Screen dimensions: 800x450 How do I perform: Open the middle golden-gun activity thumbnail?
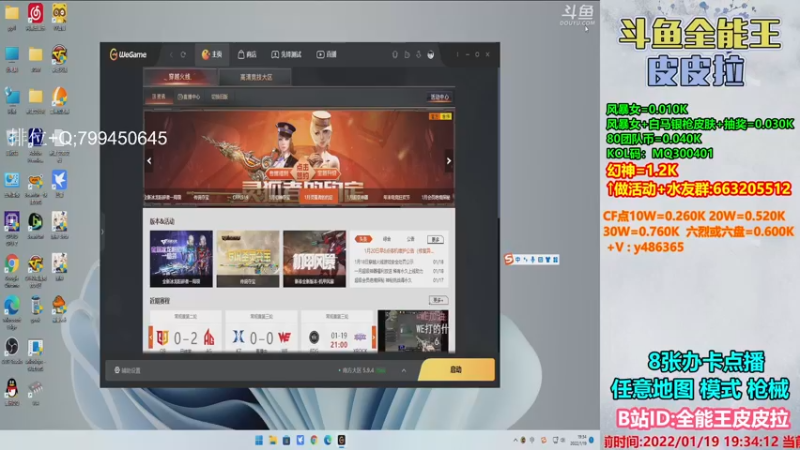[x=248, y=259]
